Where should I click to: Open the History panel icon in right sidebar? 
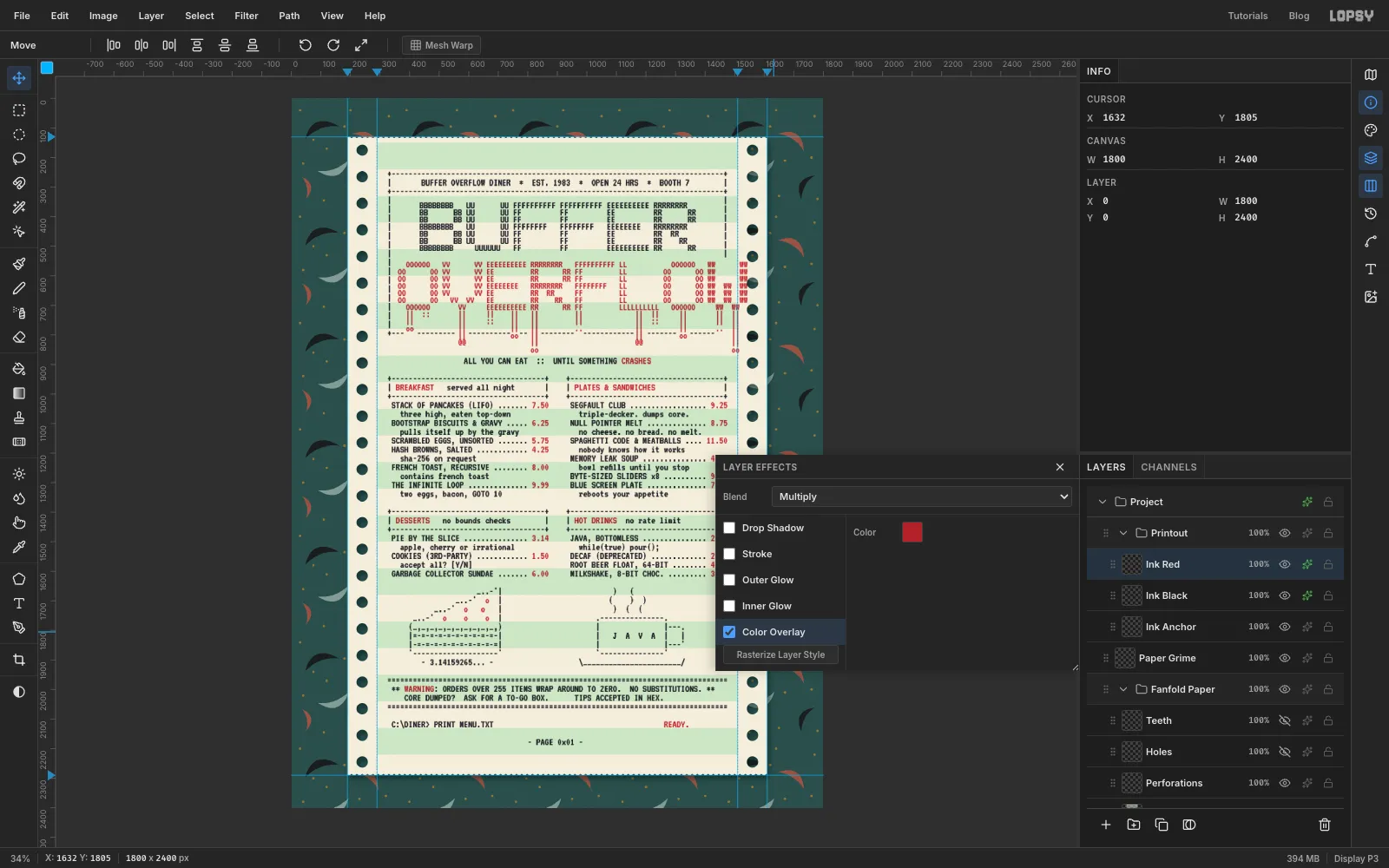[1371, 214]
